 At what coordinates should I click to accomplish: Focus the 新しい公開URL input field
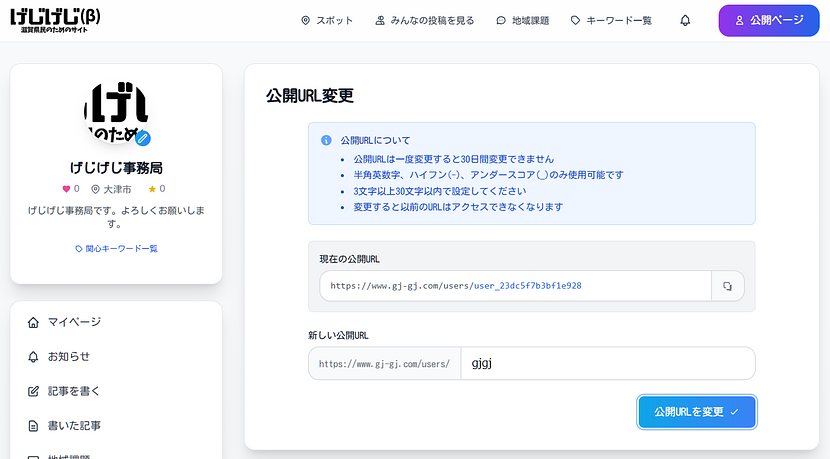coord(607,364)
